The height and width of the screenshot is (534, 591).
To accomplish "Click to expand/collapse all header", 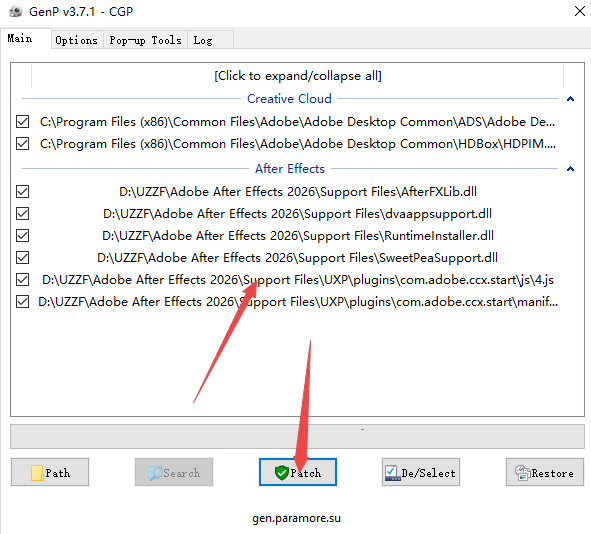I will tap(298, 76).
